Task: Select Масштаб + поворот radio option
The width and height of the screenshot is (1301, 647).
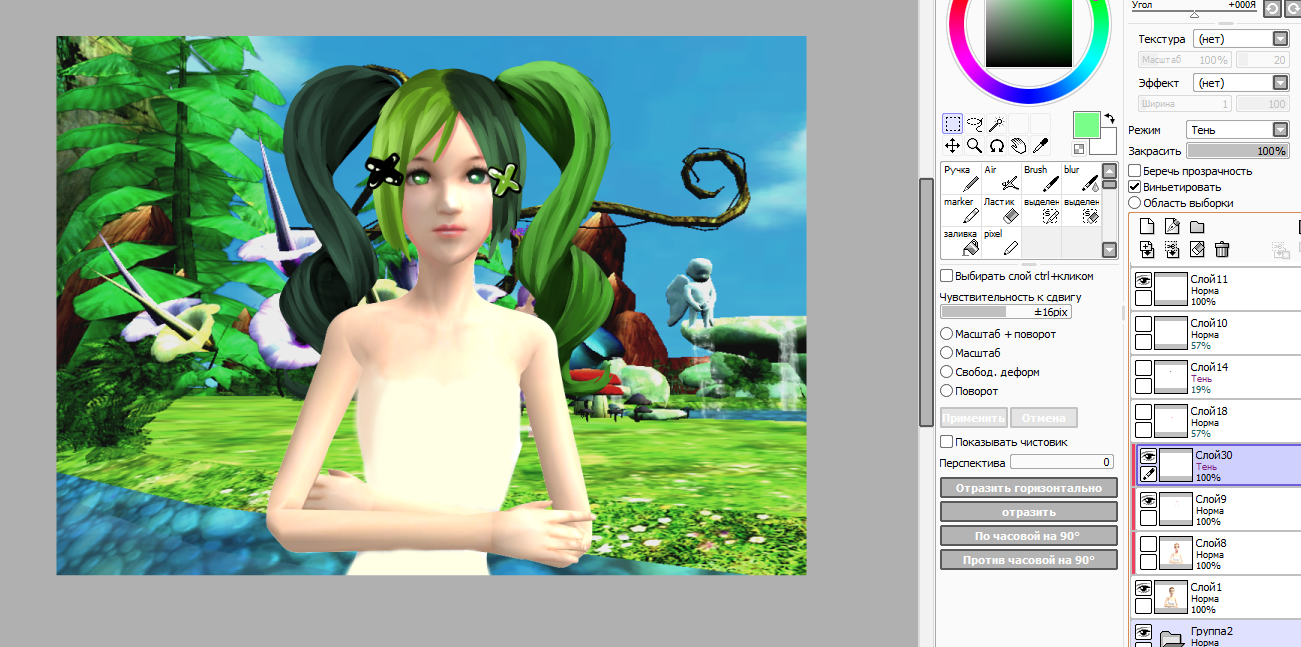Action: pyautogui.click(x=946, y=334)
